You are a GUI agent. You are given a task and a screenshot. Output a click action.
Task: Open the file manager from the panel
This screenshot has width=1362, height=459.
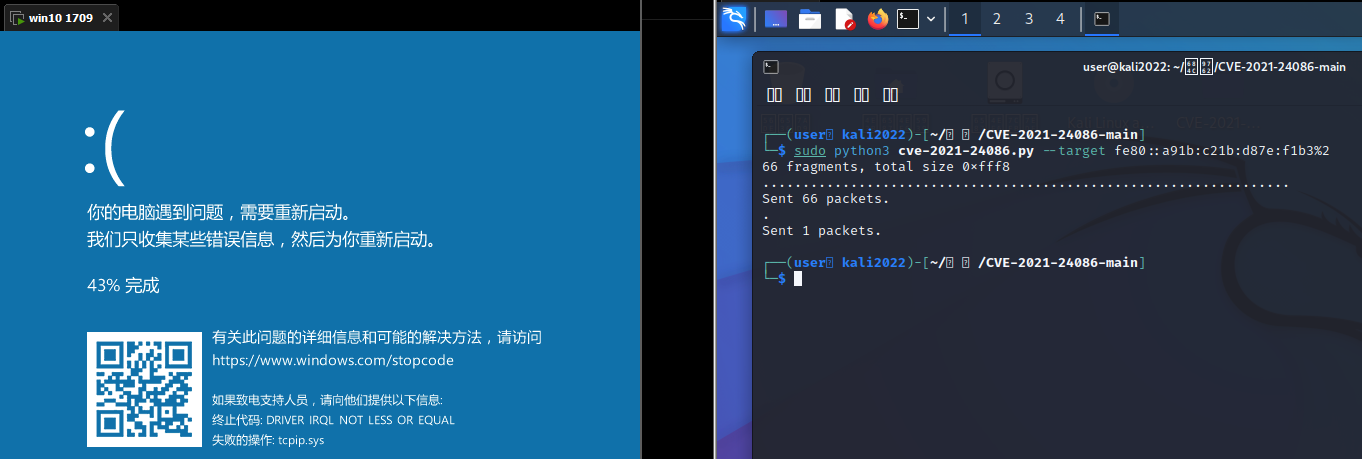tap(810, 18)
